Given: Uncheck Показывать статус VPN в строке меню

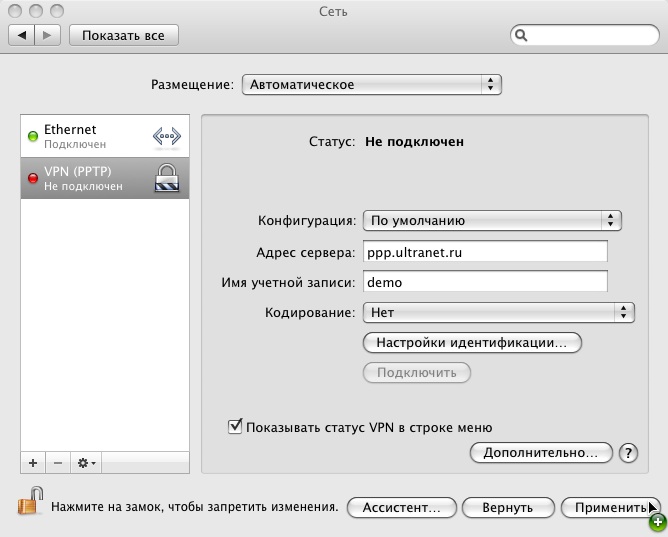Looking at the screenshot, I should [x=236, y=427].
